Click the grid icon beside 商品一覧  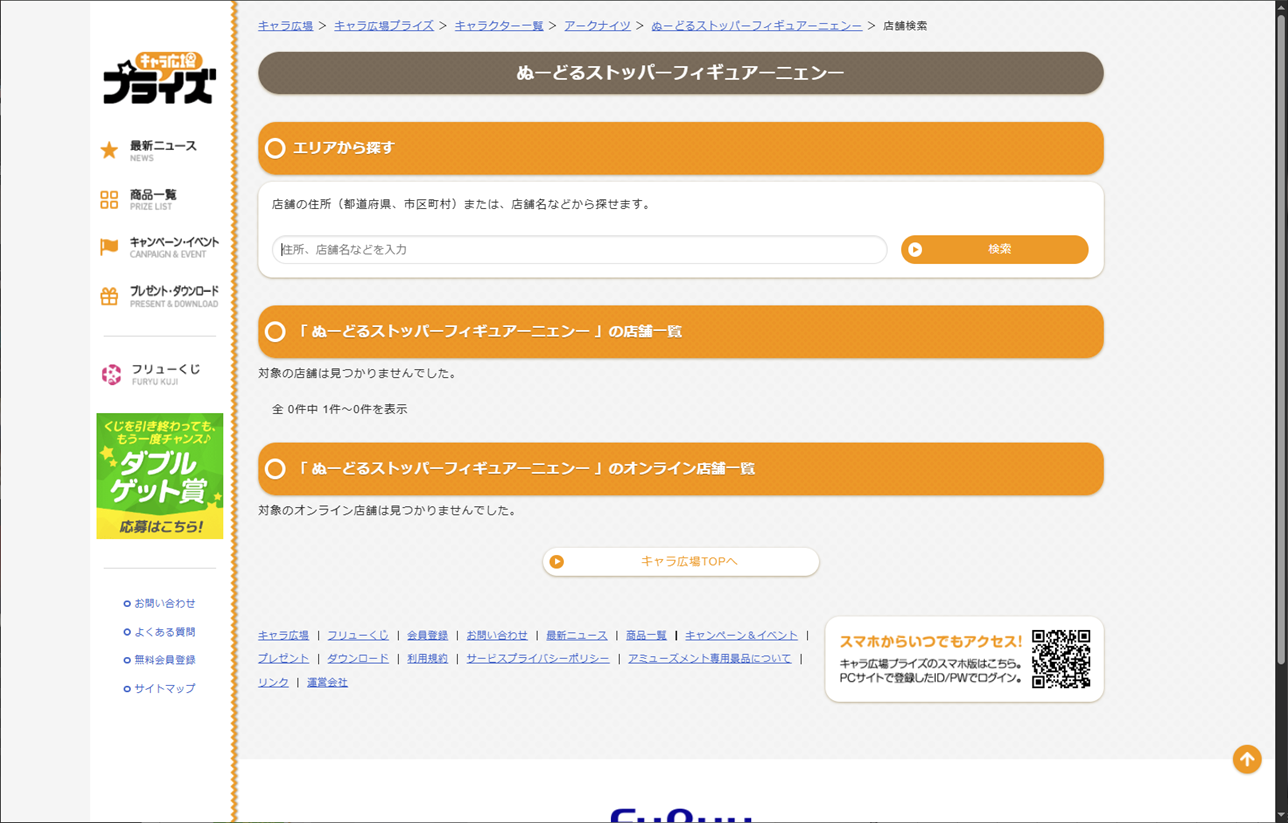coord(109,200)
